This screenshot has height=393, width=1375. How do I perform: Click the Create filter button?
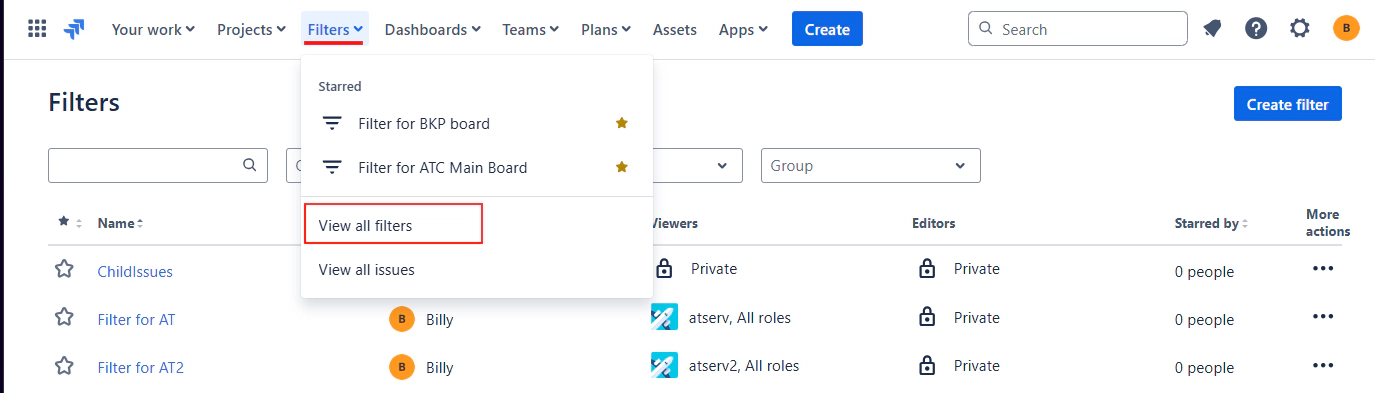(x=1287, y=104)
